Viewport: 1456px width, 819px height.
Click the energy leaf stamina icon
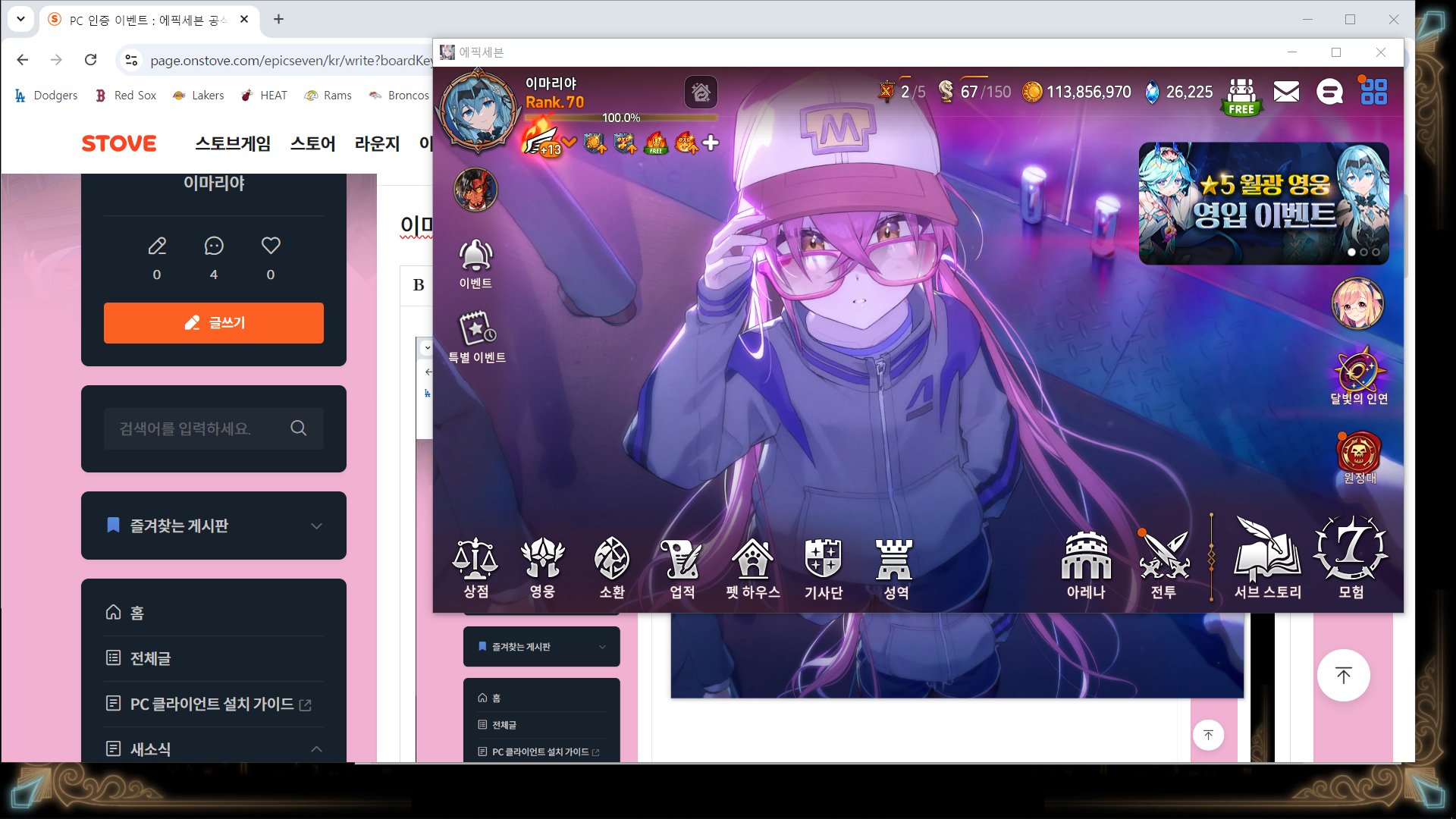tap(946, 92)
